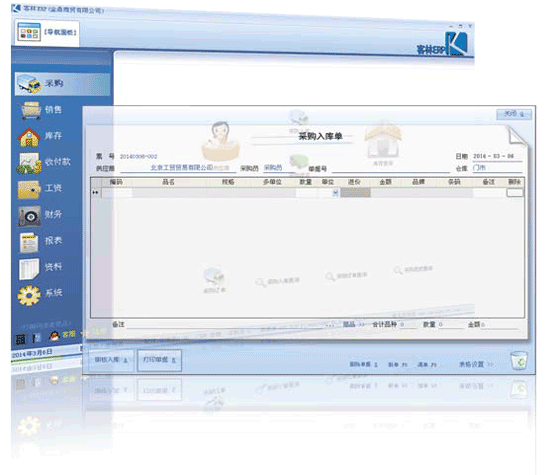Open the 资料 data binder icon
This screenshot has height=475, width=558.
pyautogui.click(x=29, y=268)
